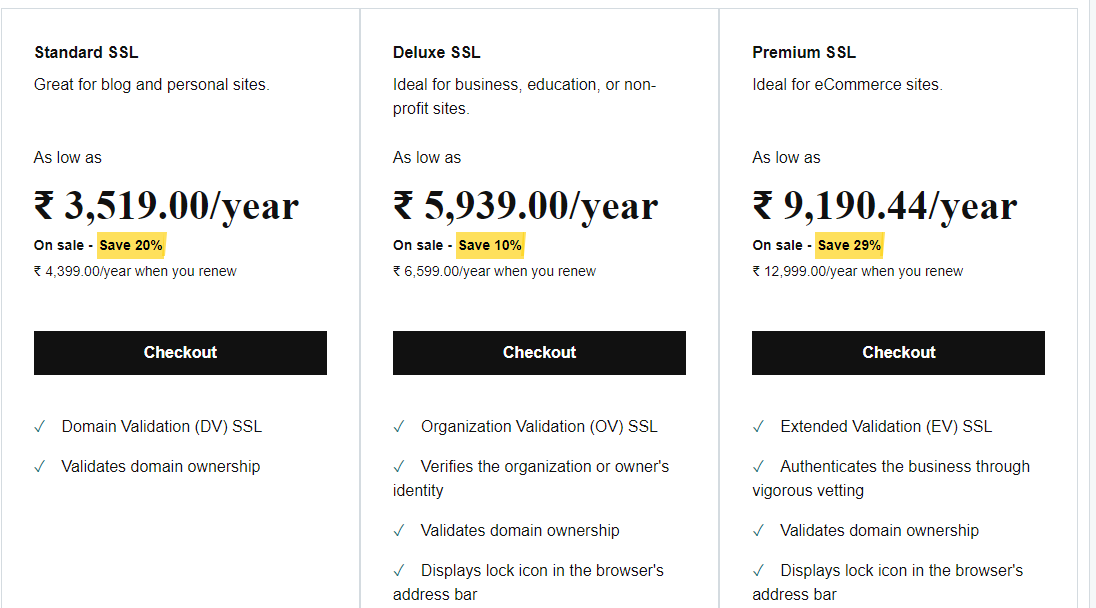Viewport: 1096px width, 608px height.
Task: Click the Premium SSL plan title
Action: [x=804, y=52]
